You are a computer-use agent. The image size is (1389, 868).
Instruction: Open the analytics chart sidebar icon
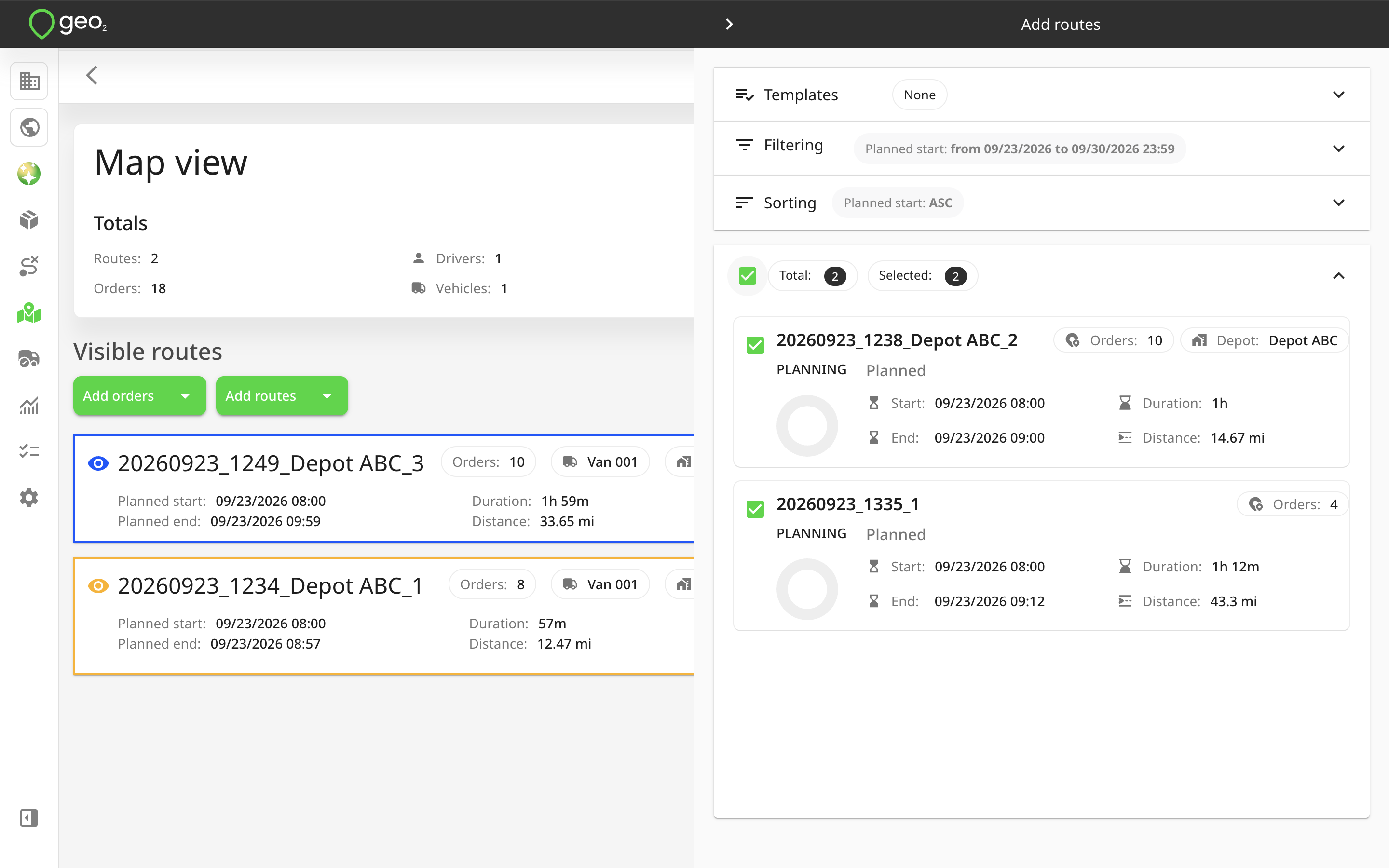click(x=29, y=405)
